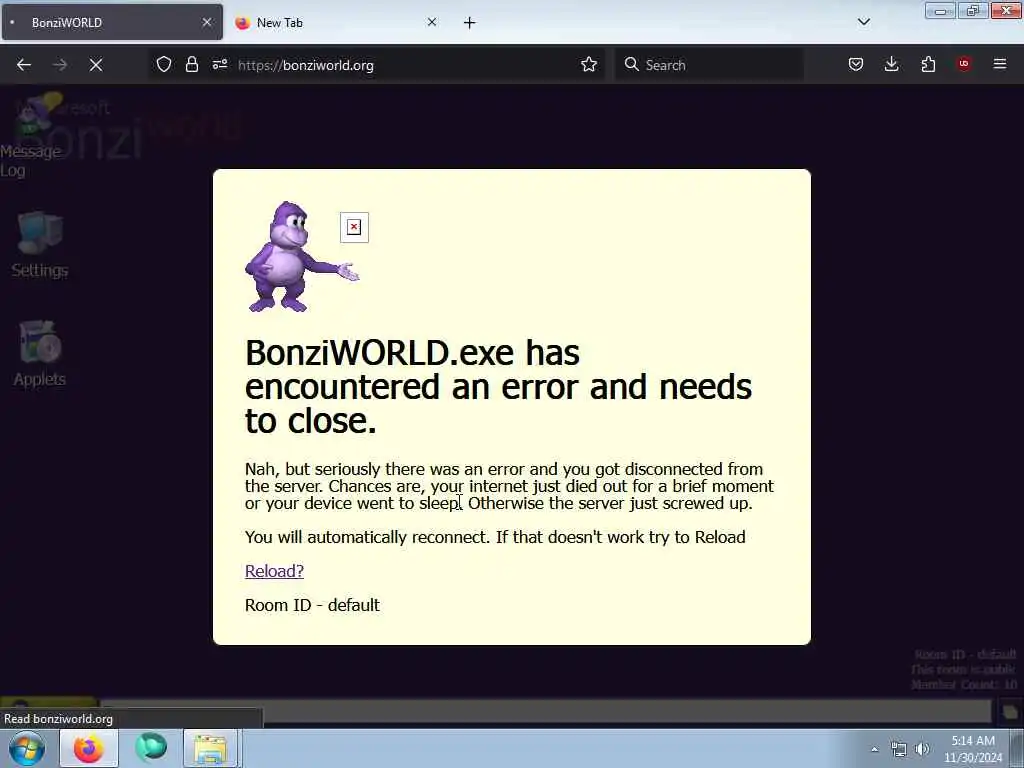Open the Firefox hamburger menu
Screen dimensions: 1024x768
tap(1000, 64)
